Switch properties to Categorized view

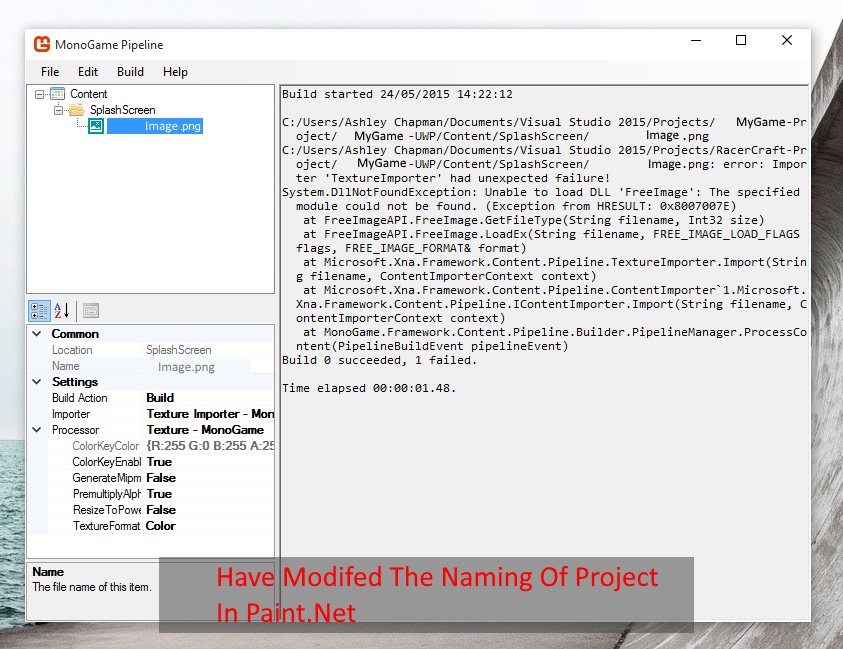point(39,311)
